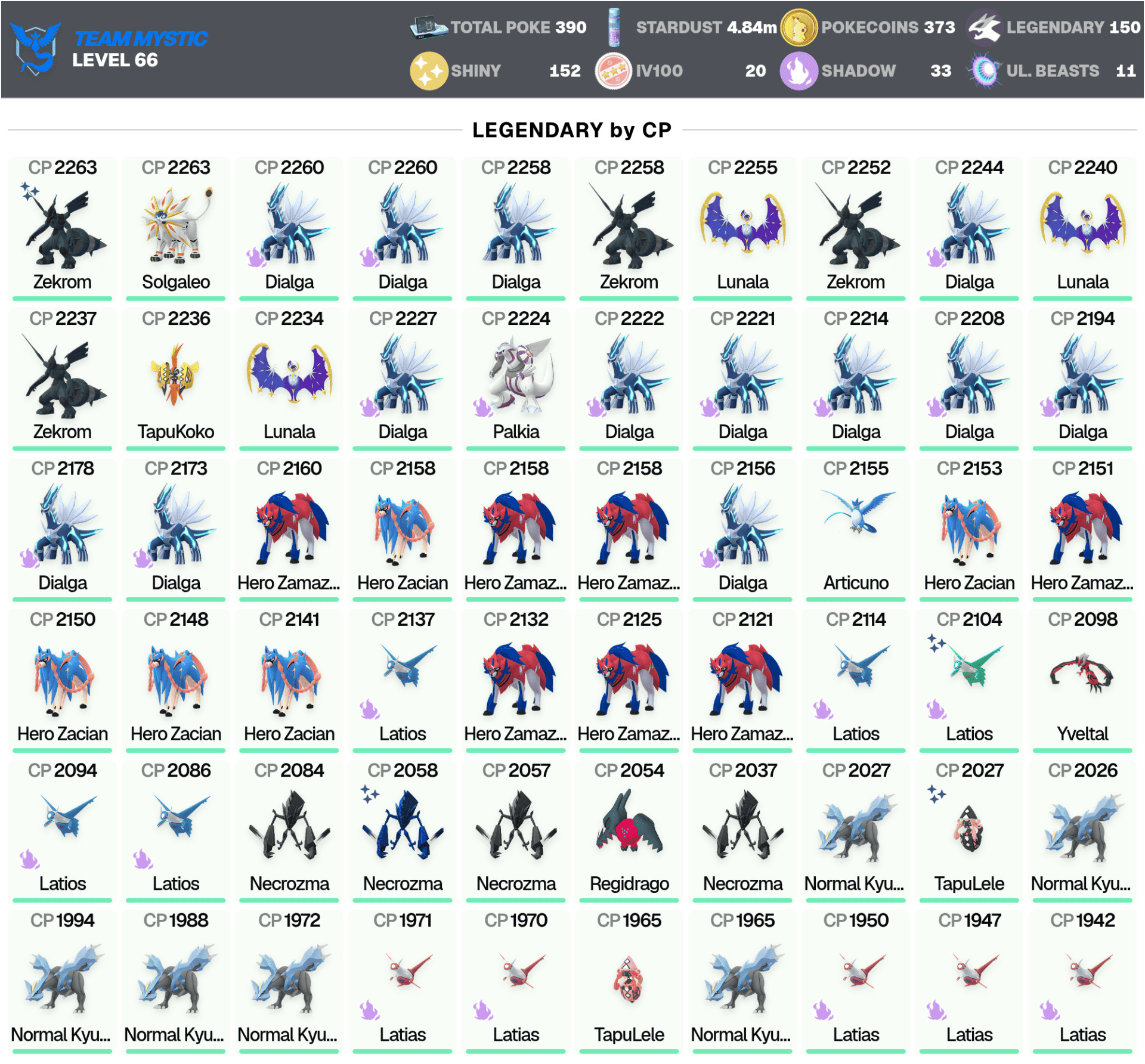
Task: Select the Solgaleo CP 2263 card
Action: (x=176, y=228)
